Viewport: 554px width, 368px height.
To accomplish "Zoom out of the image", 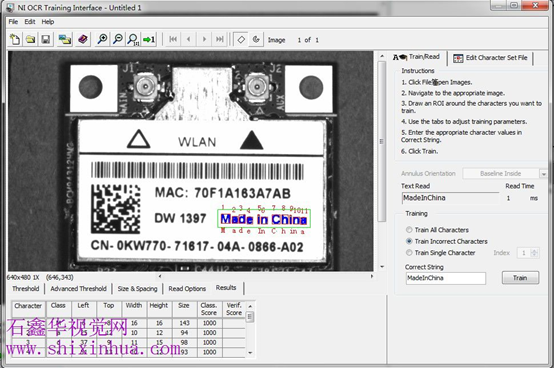I will [x=118, y=39].
